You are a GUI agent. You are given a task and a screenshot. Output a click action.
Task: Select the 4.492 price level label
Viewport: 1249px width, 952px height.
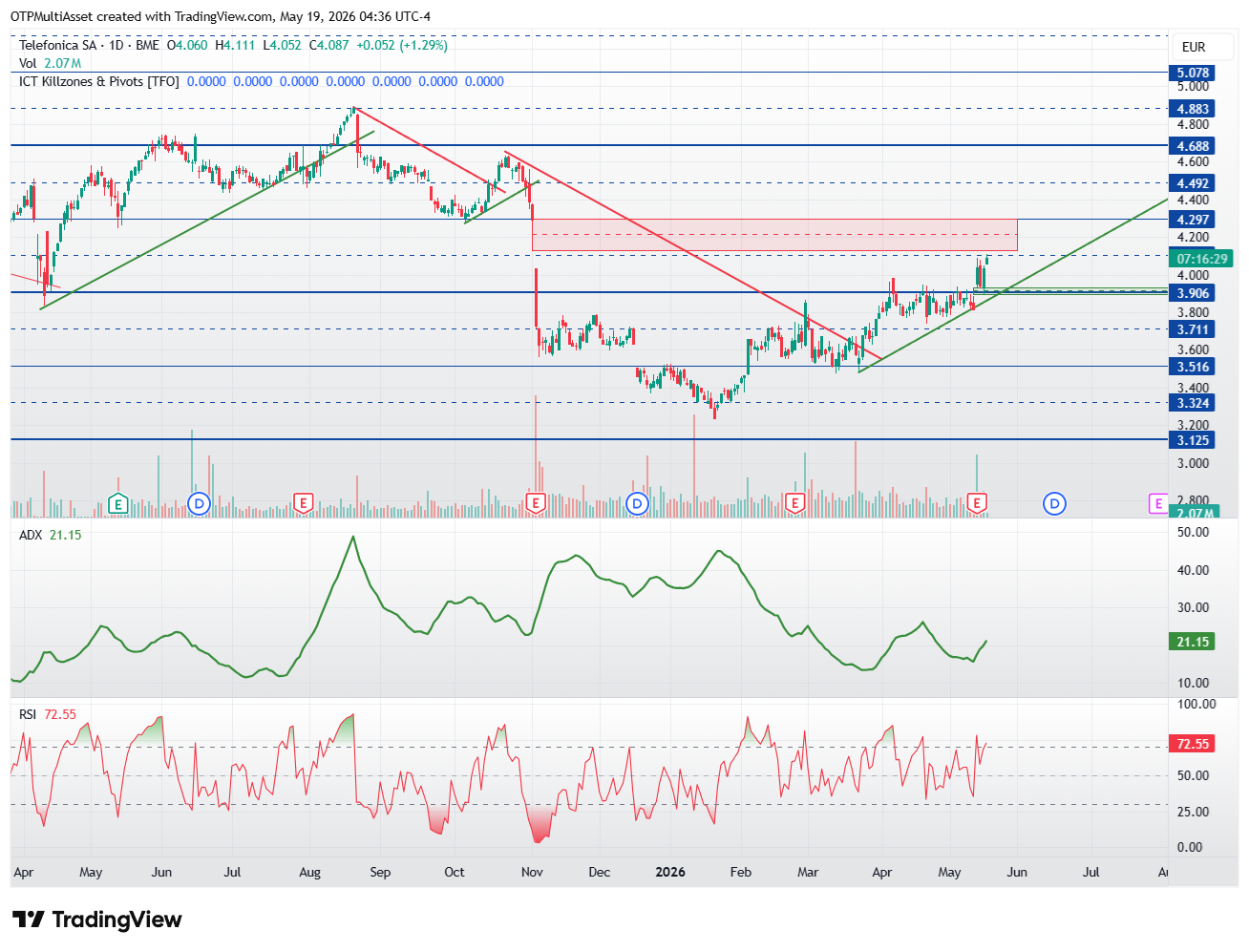[x=1193, y=183]
